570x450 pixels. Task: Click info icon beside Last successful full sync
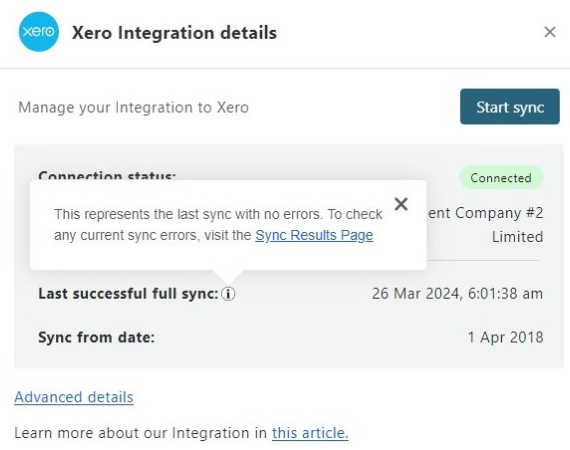tap(228, 293)
